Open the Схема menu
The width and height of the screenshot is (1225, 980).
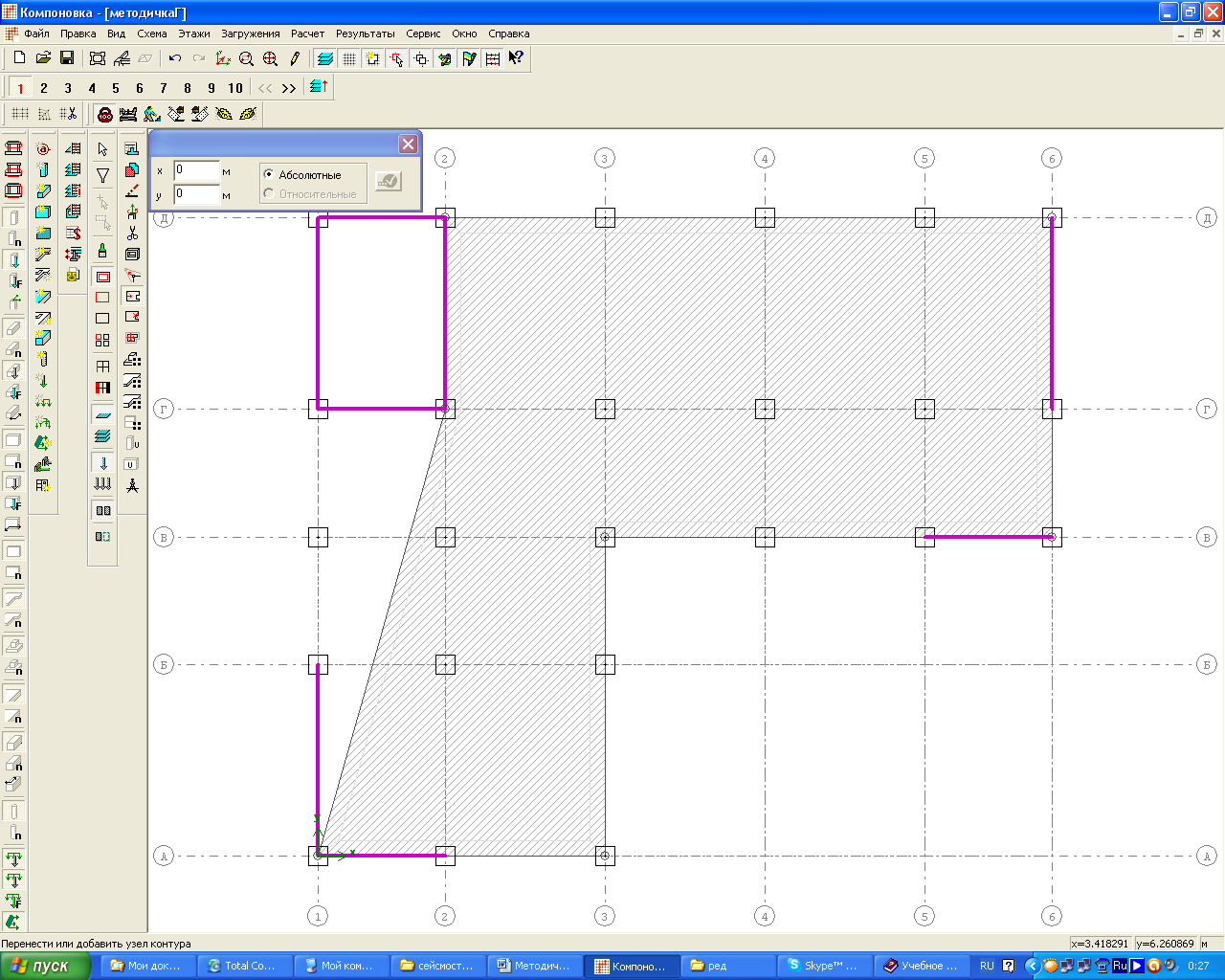(152, 33)
